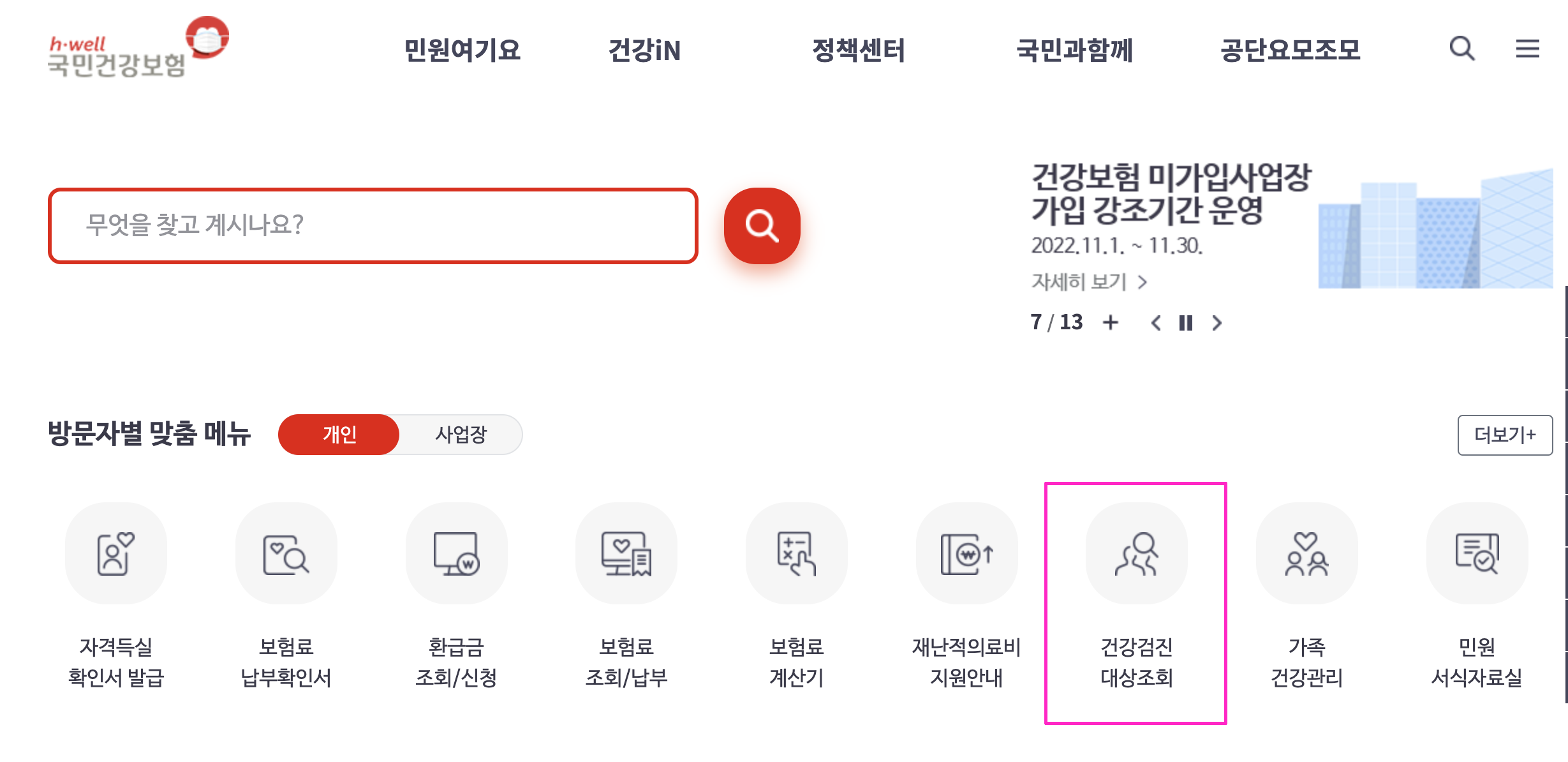Select the 자격득실 확인서 발급 service icon
Image resolution: width=1568 pixels, height=762 pixels.
tap(116, 554)
